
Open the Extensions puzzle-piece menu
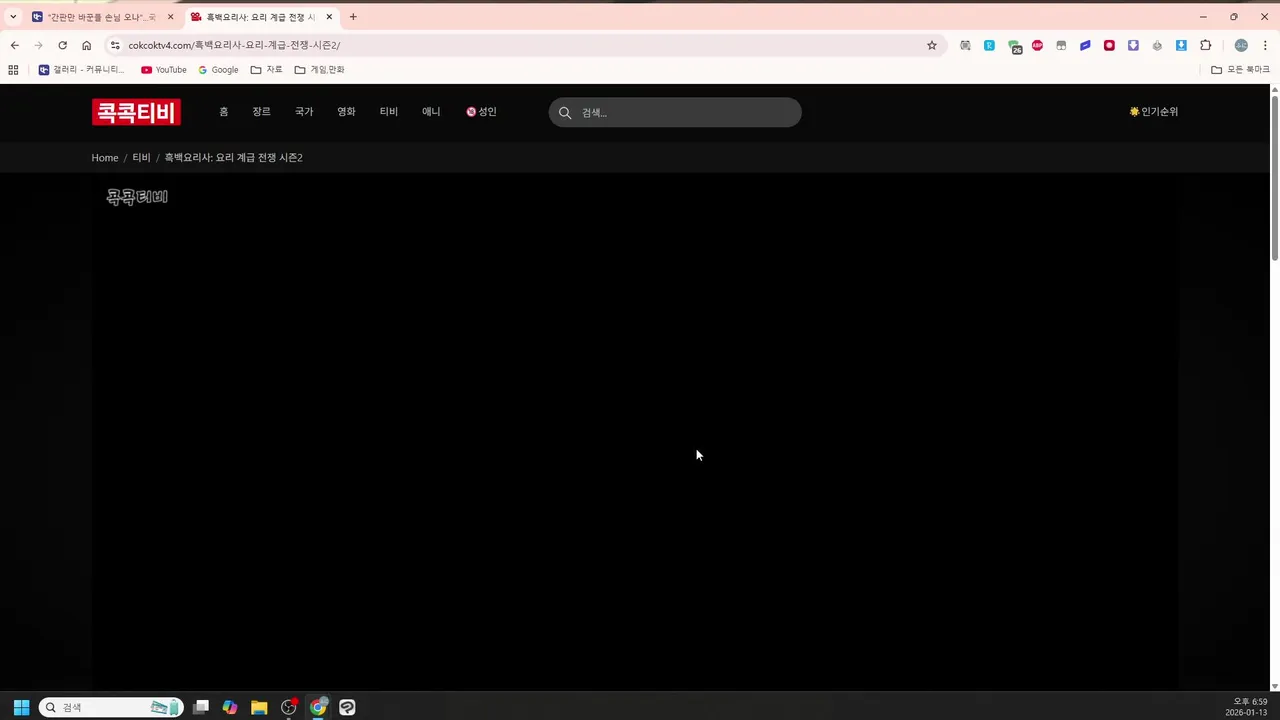[1205, 45]
